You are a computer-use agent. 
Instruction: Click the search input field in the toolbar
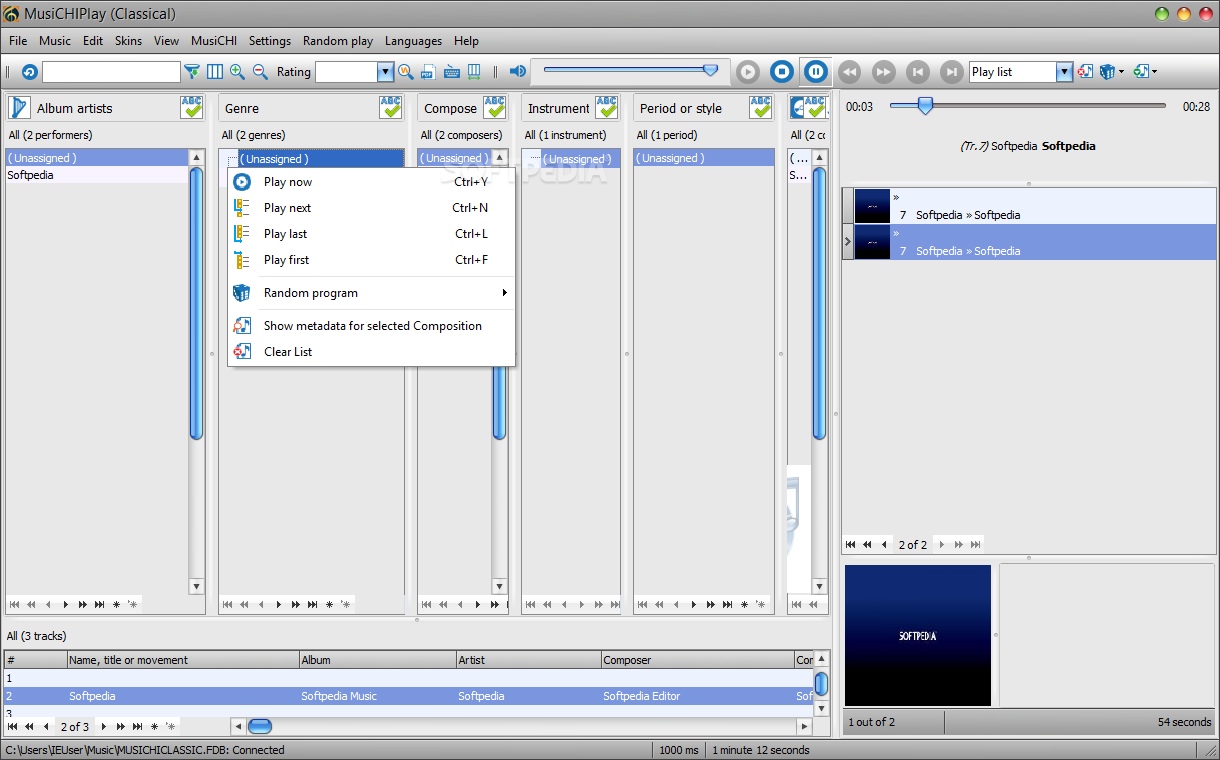[111, 72]
